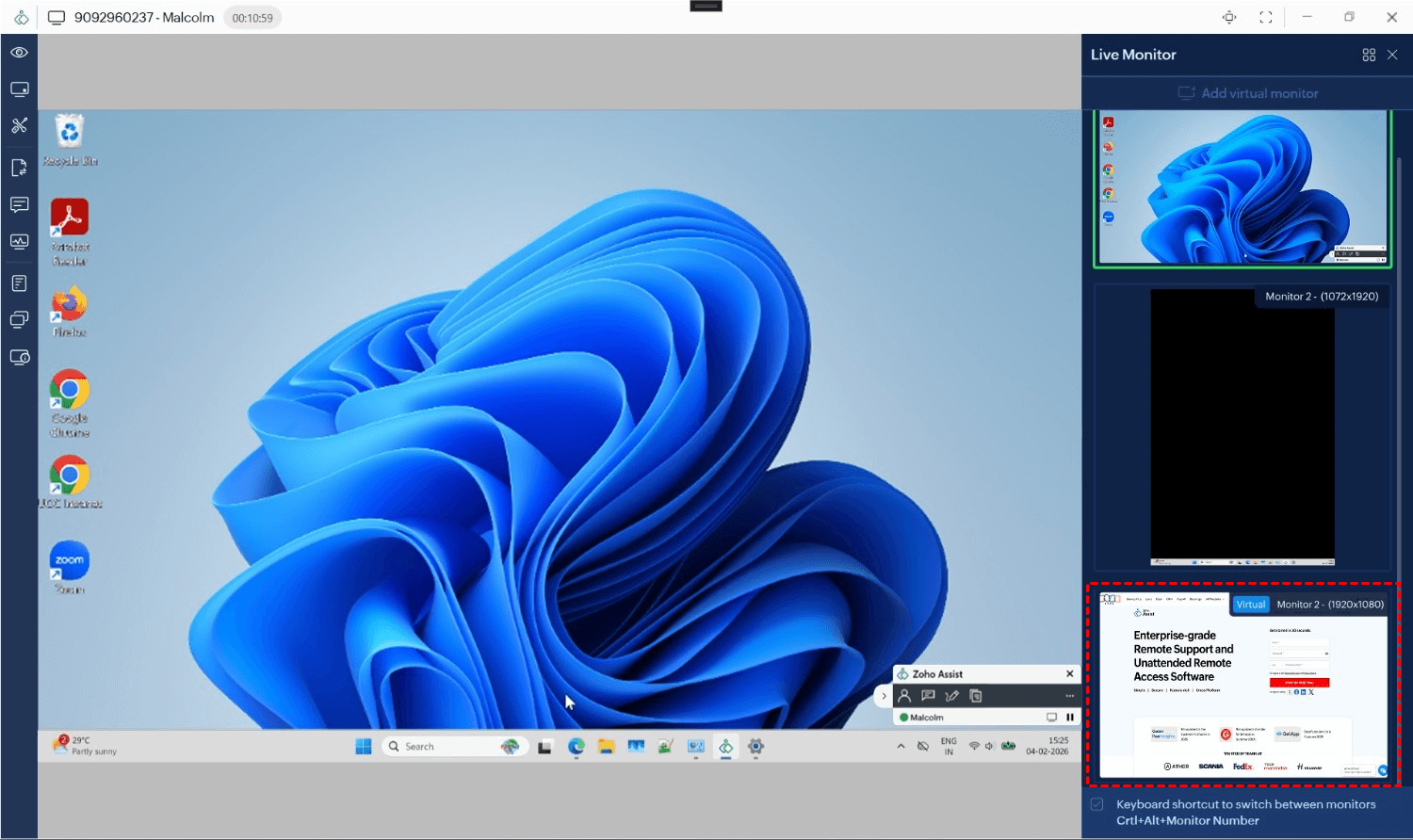Screen dimensions: 1413x840
Task: Pause the session in Zoho Assist widget
Action: point(1070,718)
